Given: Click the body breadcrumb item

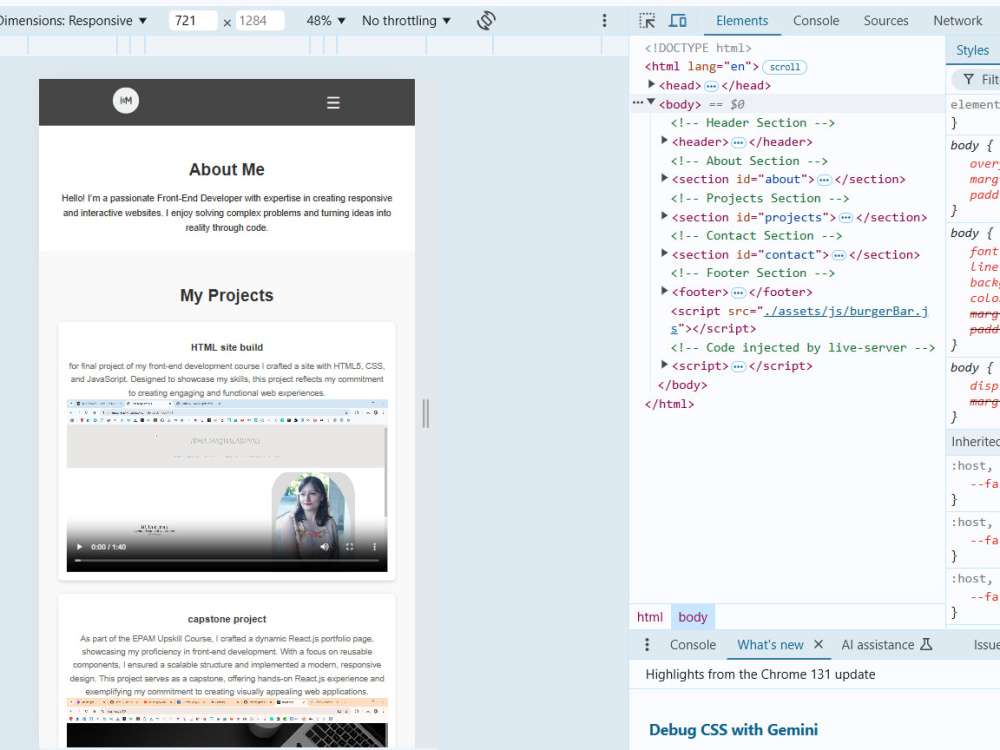Looking at the screenshot, I should coord(693,617).
